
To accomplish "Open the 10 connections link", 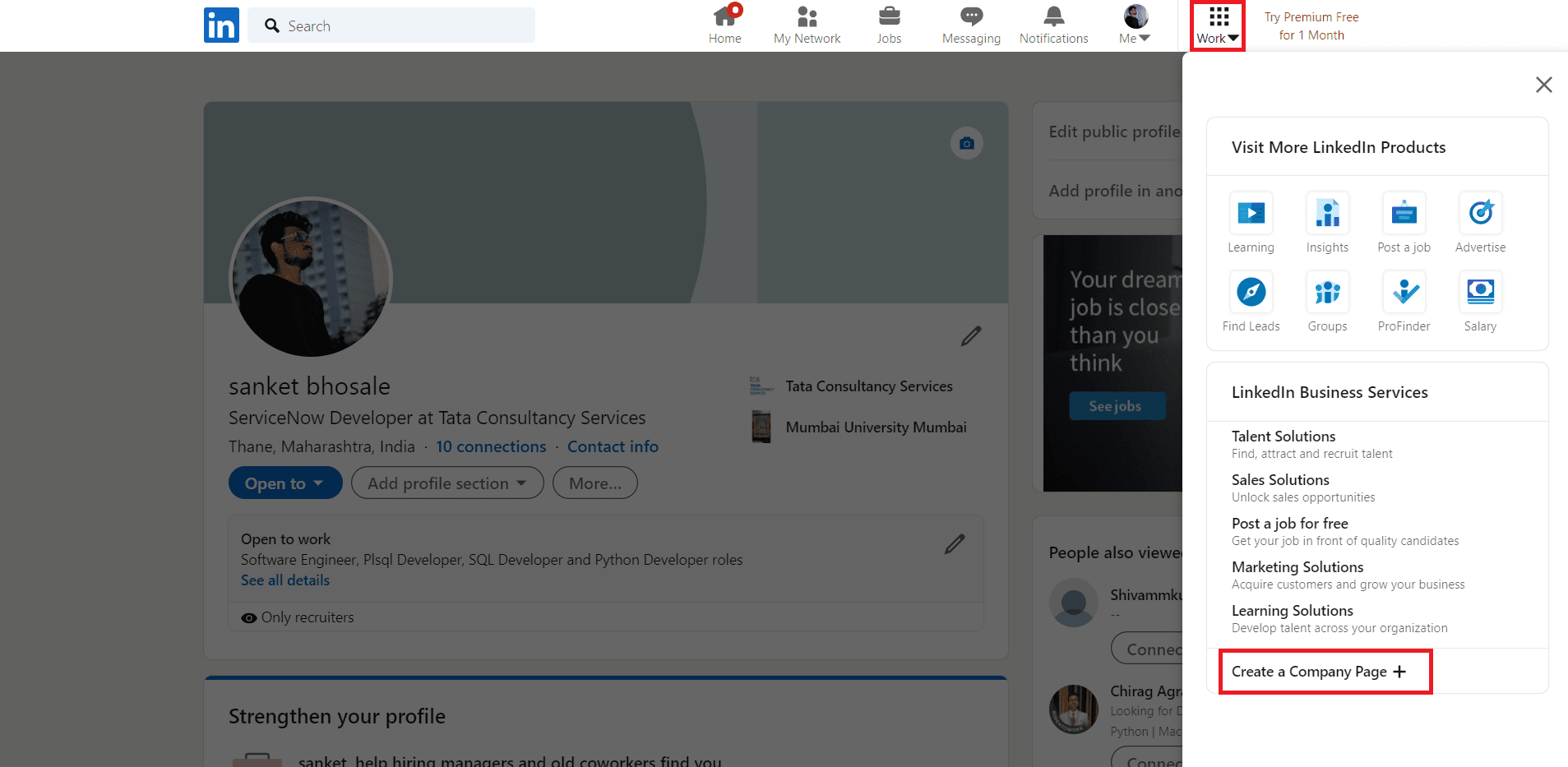I will 491,446.
